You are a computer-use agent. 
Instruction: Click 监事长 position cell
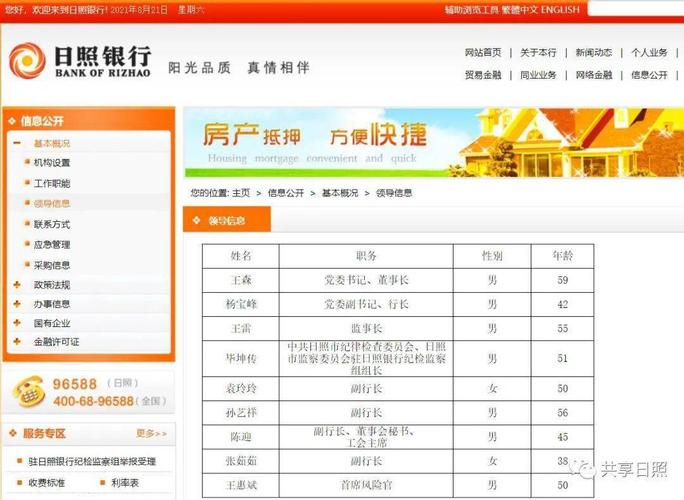click(x=366, y=328)
